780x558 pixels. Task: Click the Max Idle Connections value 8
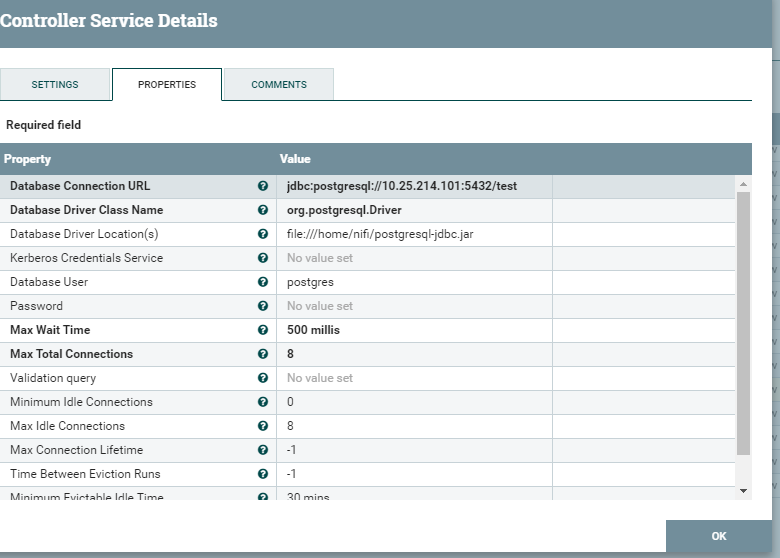290,426
